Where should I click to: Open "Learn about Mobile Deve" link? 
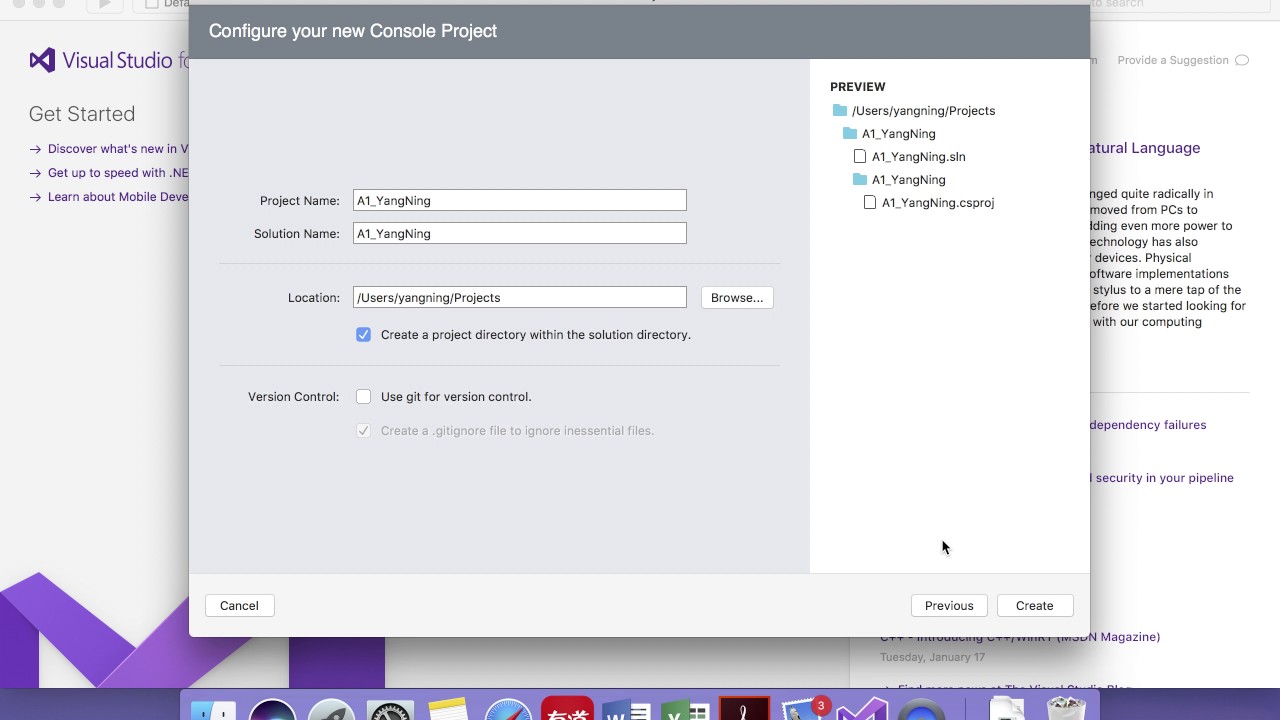(118, 197)
